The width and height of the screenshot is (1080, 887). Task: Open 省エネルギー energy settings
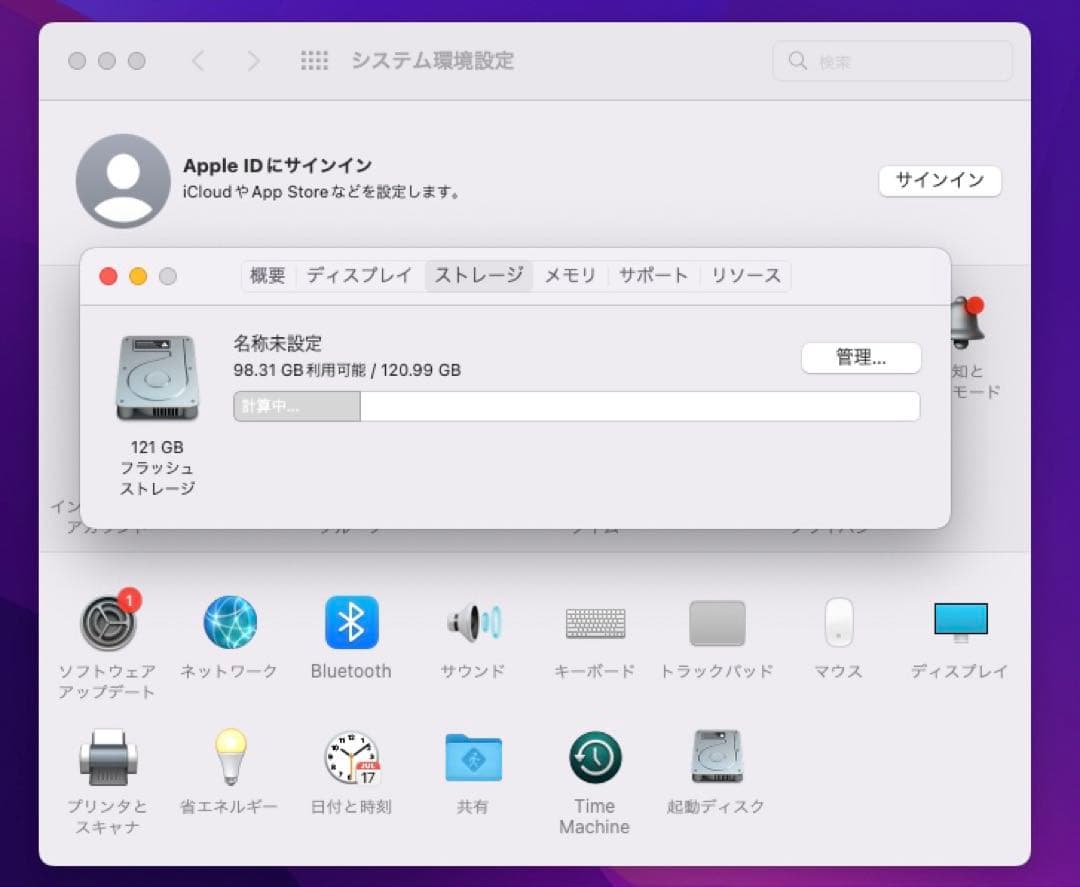click(229, 757)
